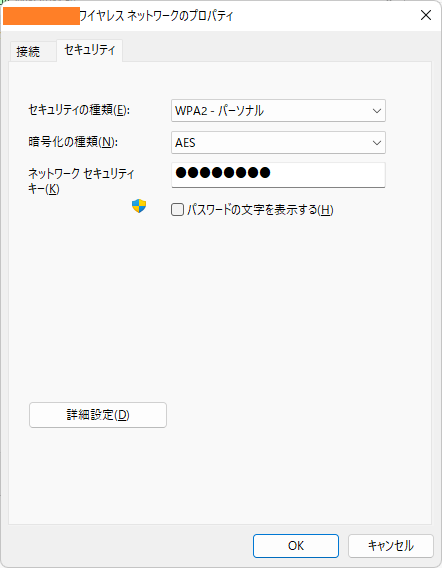Click the orange redacted network name in title
The image size is (442, 568).
tap(41, 16)
